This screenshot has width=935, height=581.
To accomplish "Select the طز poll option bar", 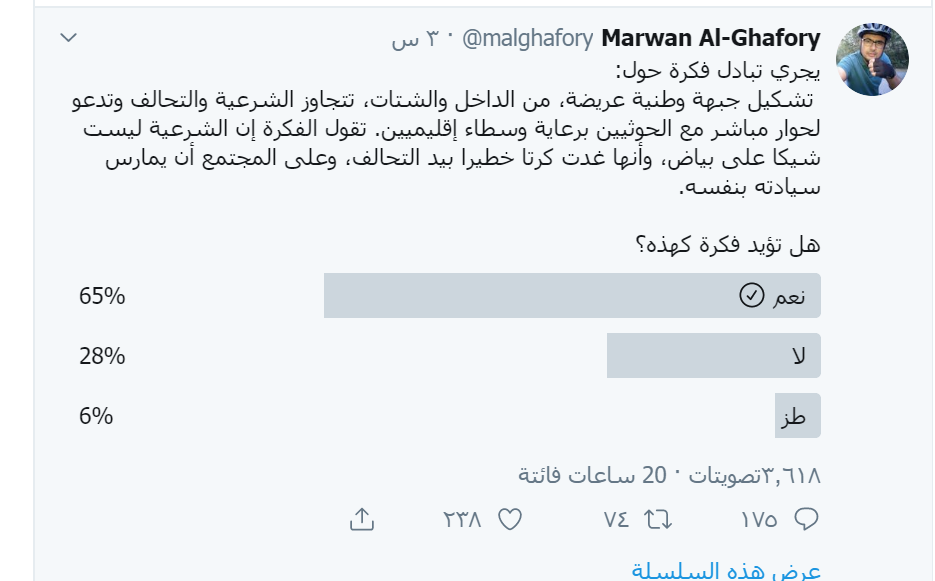I will [x=798, y=416].
